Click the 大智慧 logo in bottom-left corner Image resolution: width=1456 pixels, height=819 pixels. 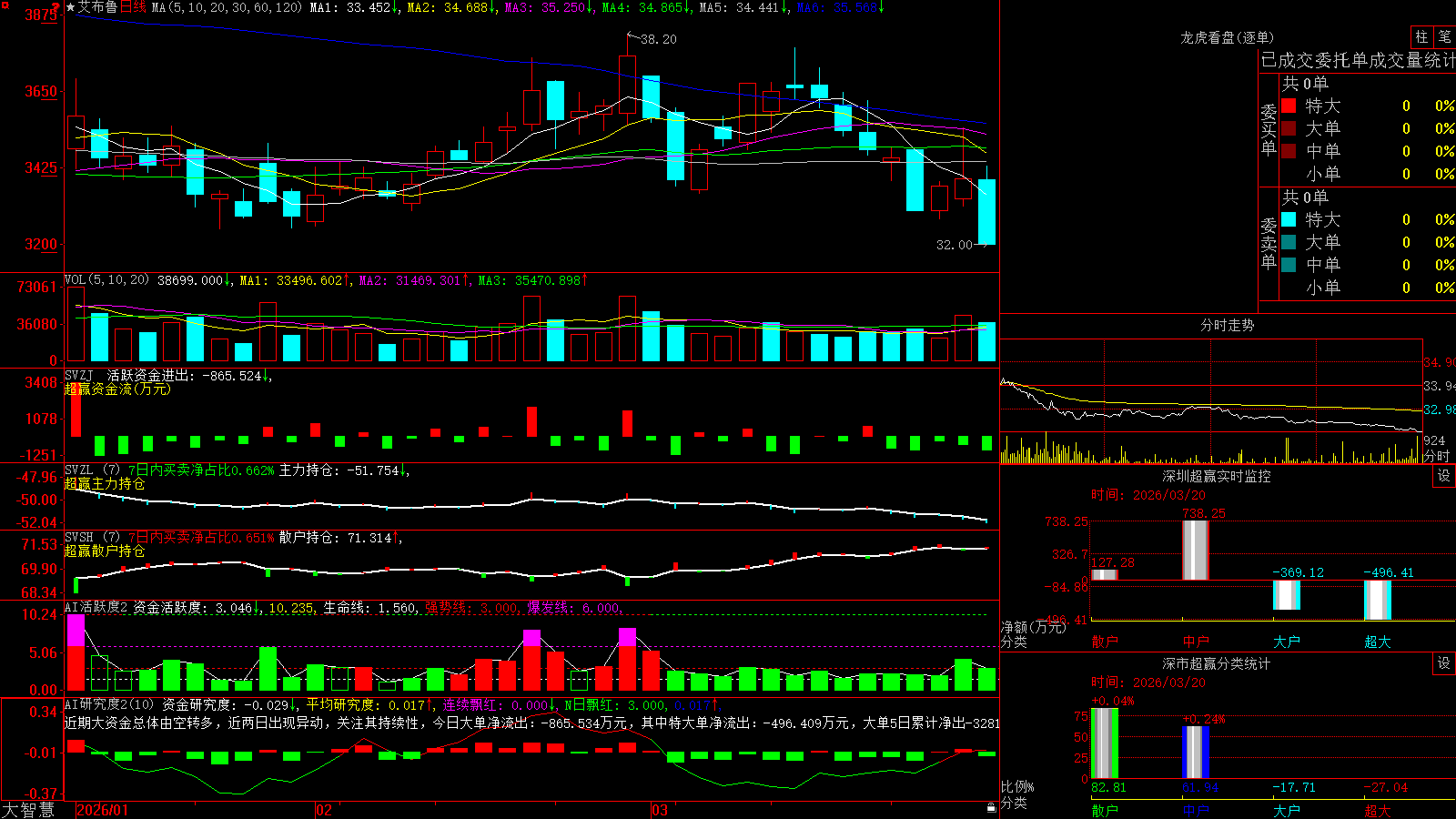28,809
